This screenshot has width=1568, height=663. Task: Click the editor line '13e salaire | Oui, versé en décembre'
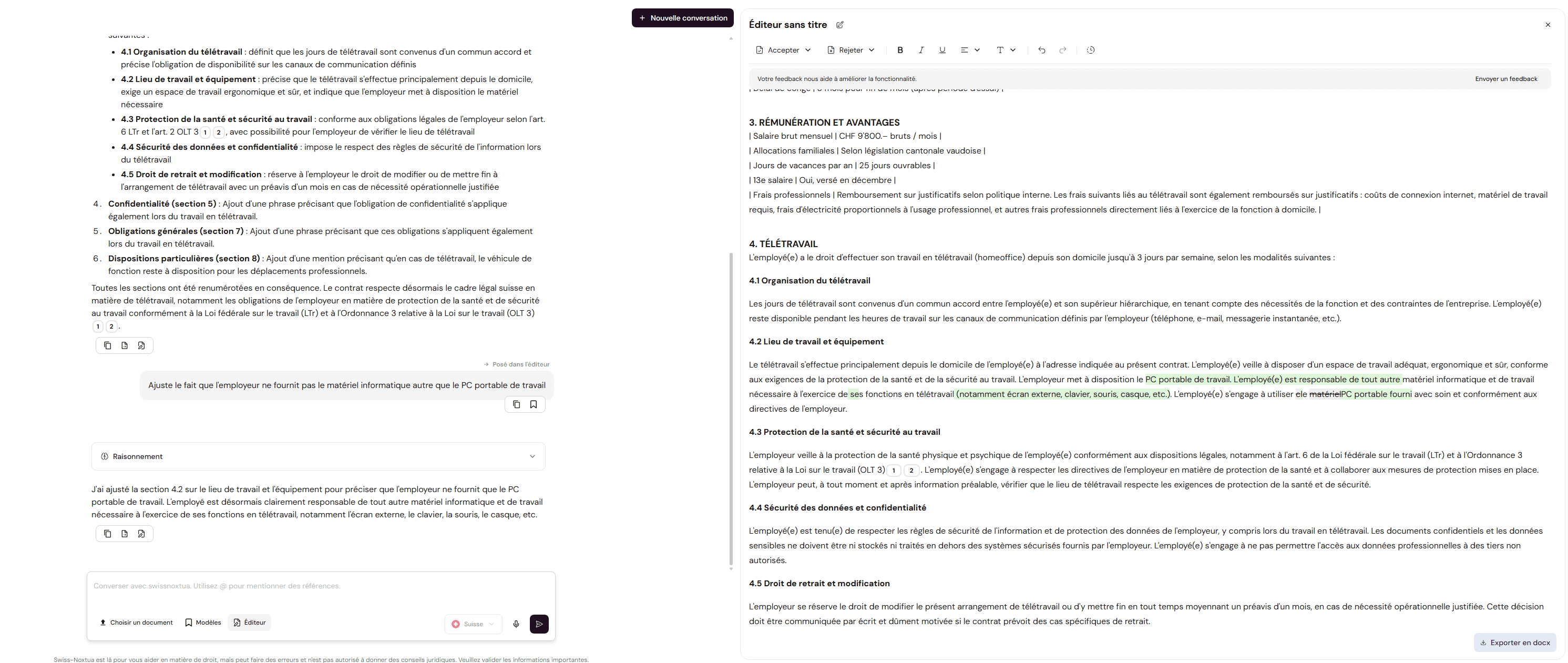point(822,180)
